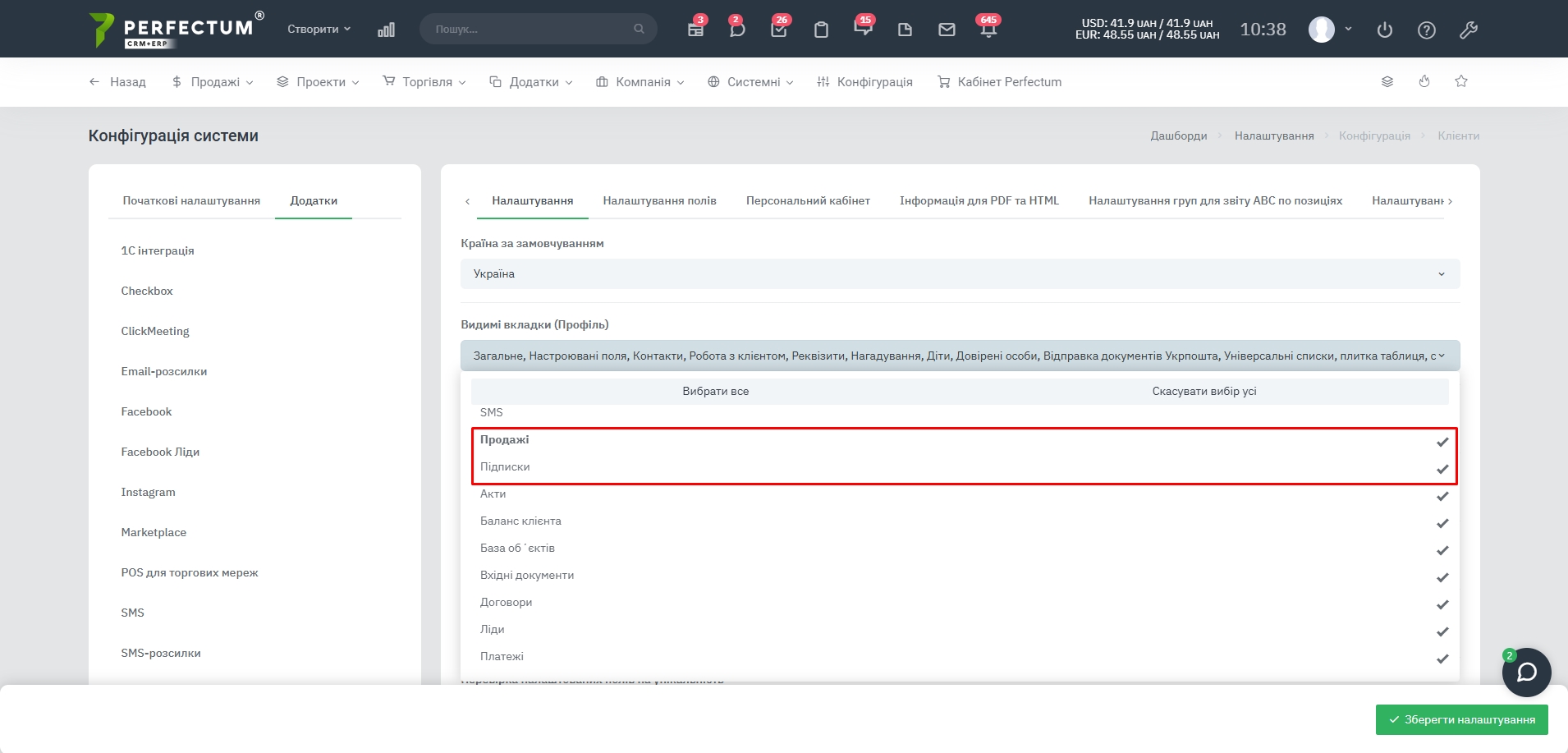Image resolution: width=1568 pixels, height=753 pixels.
Task: Click into the Пошук search field
Action: [x=531, y=29]
